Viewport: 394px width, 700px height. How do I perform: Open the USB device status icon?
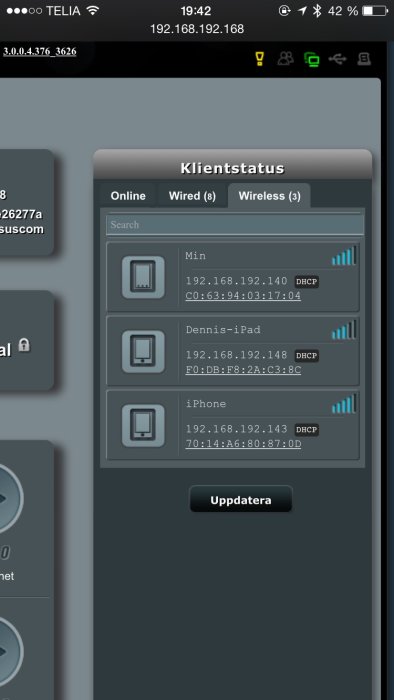pos(338,58)
